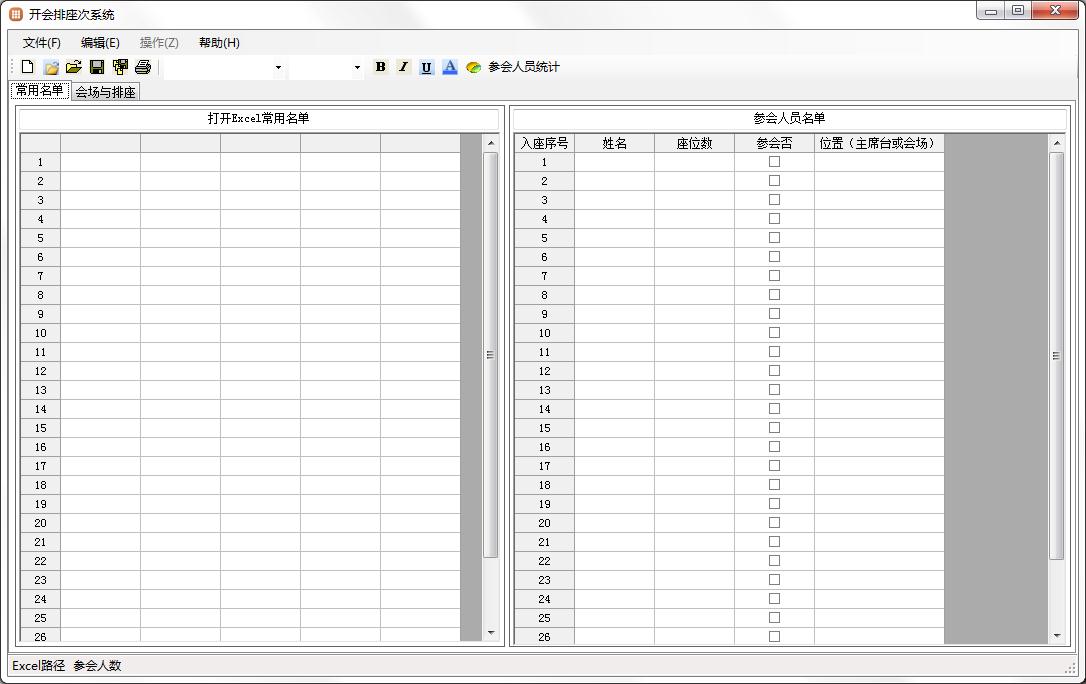Image resolution: width=1086 pixels, height=684 pixels.
Task: Click the multiple floppy disks save-all icon
Action: [x=121, y=66]
